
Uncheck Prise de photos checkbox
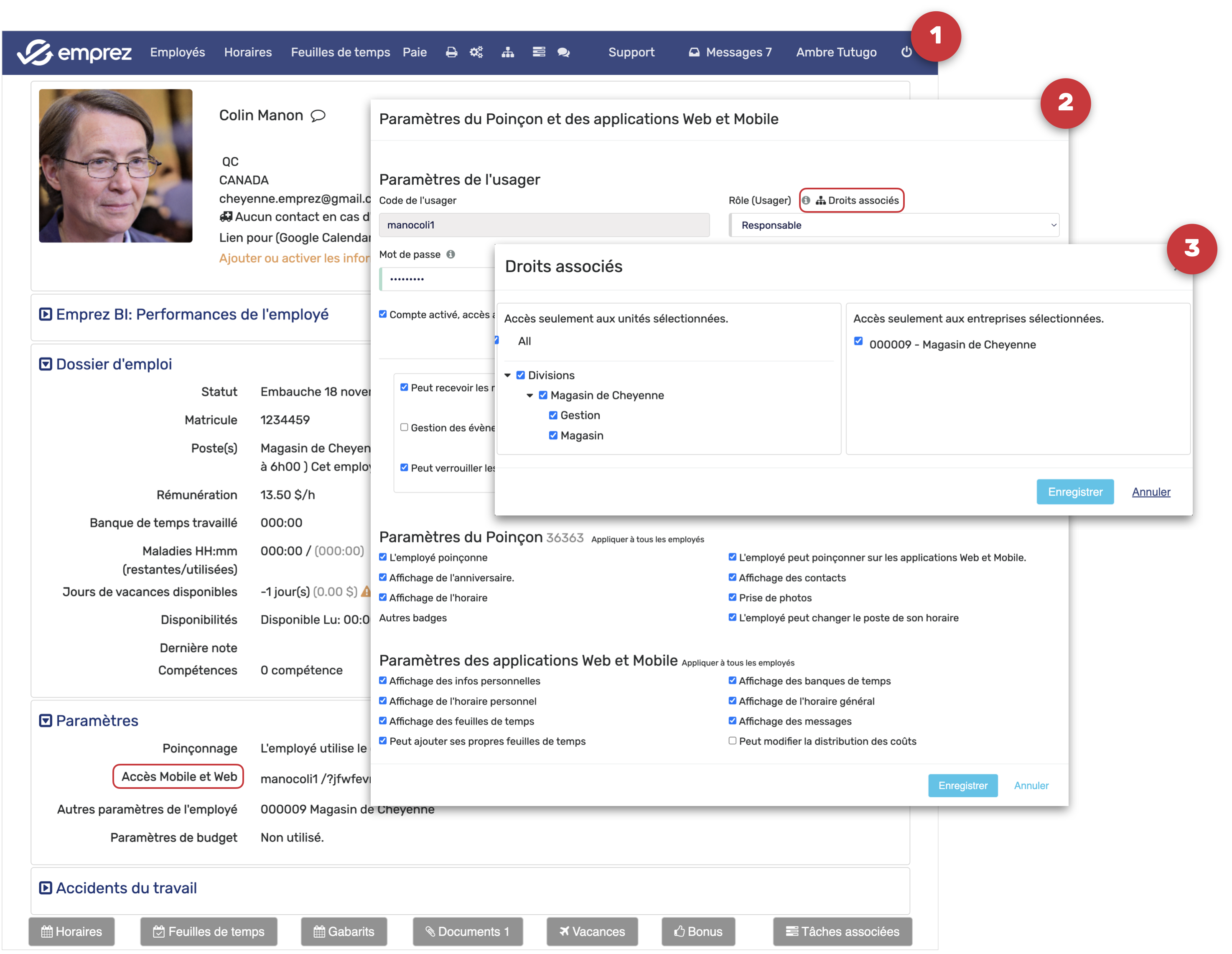click(x=732, y=597)
